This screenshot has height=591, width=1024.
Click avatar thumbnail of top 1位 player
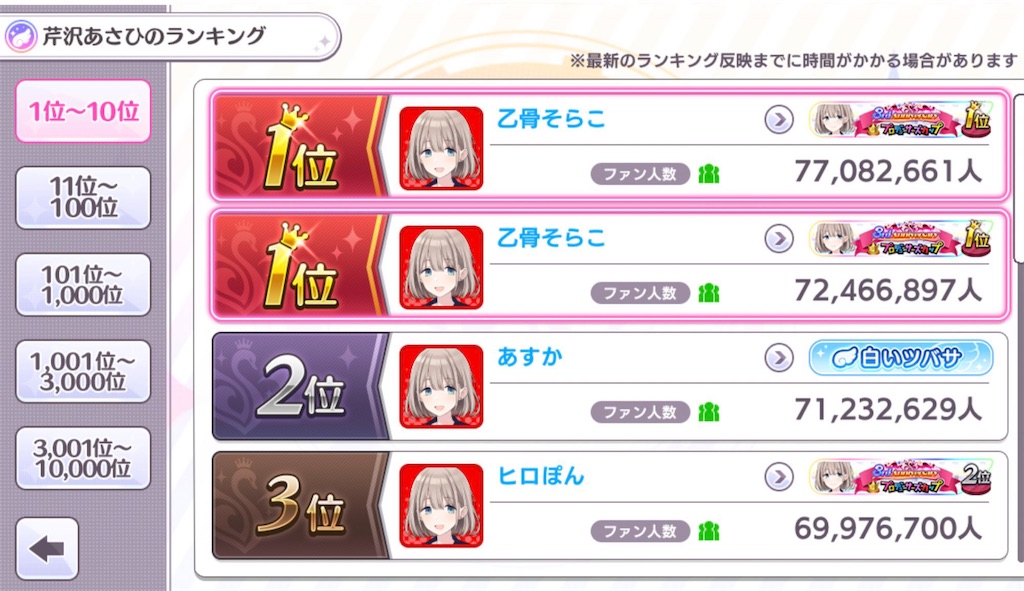pos(441,148)
